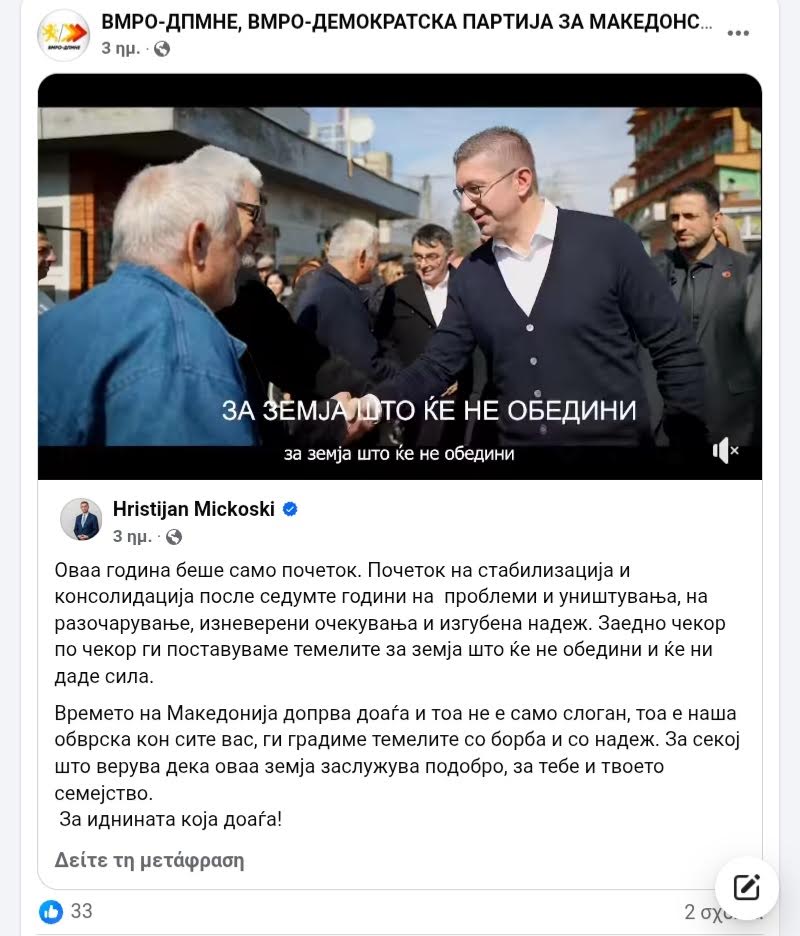This screenshot has width=800, height=936.
Task: Click Δείτε τη μετάφραση translation link
Action: tap(149, 860)
